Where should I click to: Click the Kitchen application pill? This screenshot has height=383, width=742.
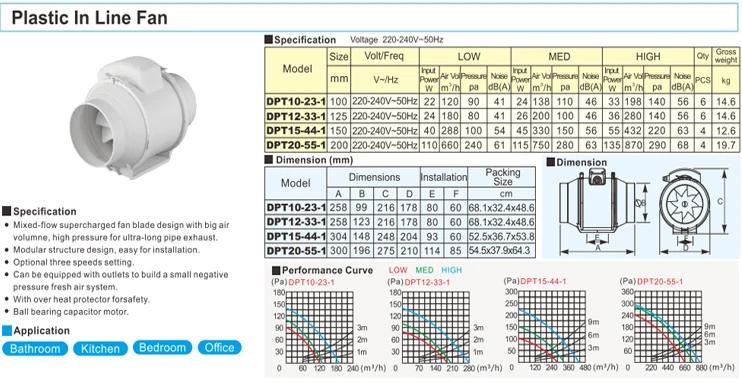click(100, 348)
